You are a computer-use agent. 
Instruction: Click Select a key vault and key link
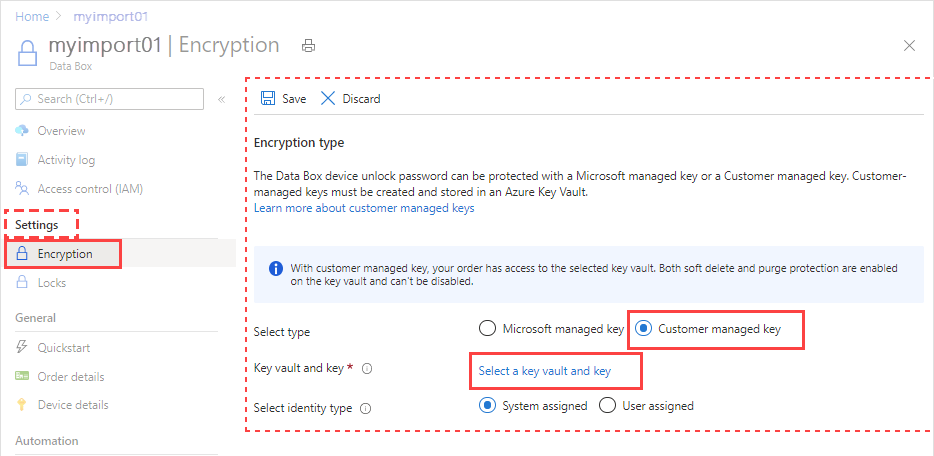tap(544, 371)
